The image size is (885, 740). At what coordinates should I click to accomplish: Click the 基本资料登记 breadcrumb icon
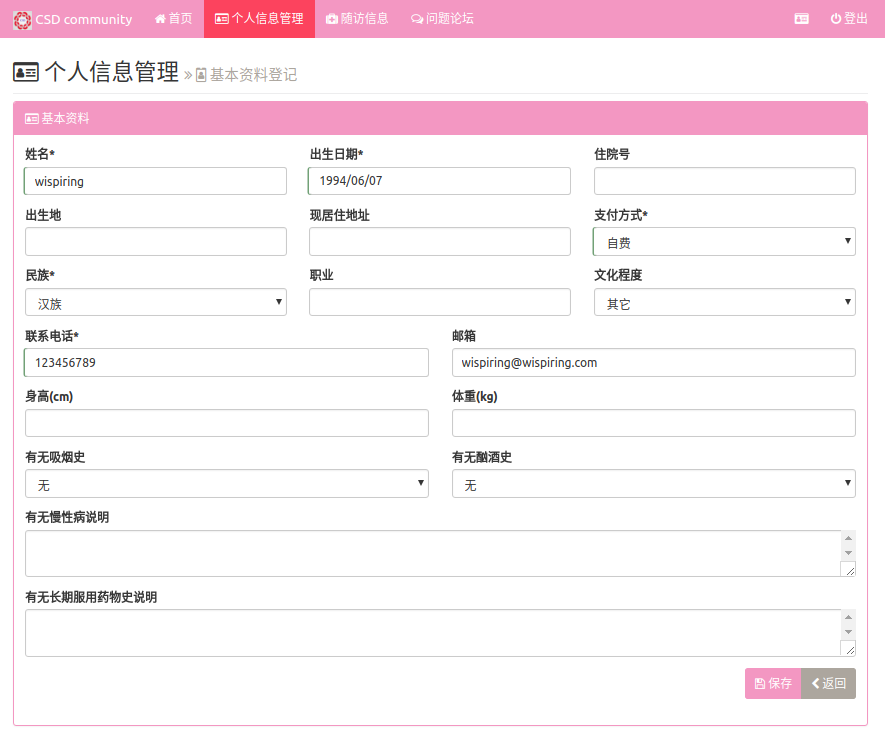point(201,75)
